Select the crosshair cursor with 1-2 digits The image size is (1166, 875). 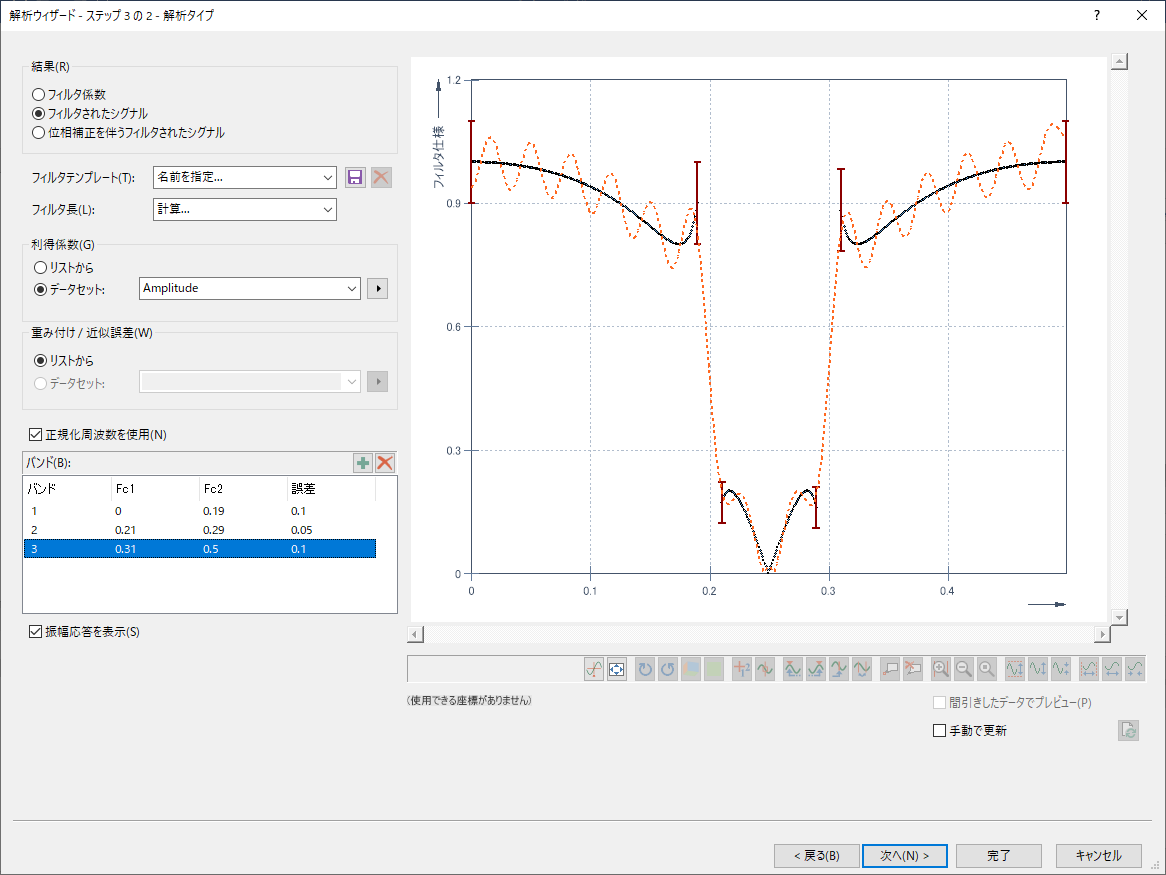coord(741,669)
